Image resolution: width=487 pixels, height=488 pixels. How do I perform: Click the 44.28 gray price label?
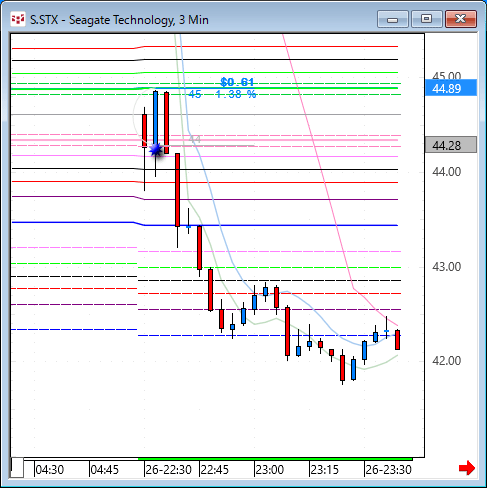[x=451, y=145]
